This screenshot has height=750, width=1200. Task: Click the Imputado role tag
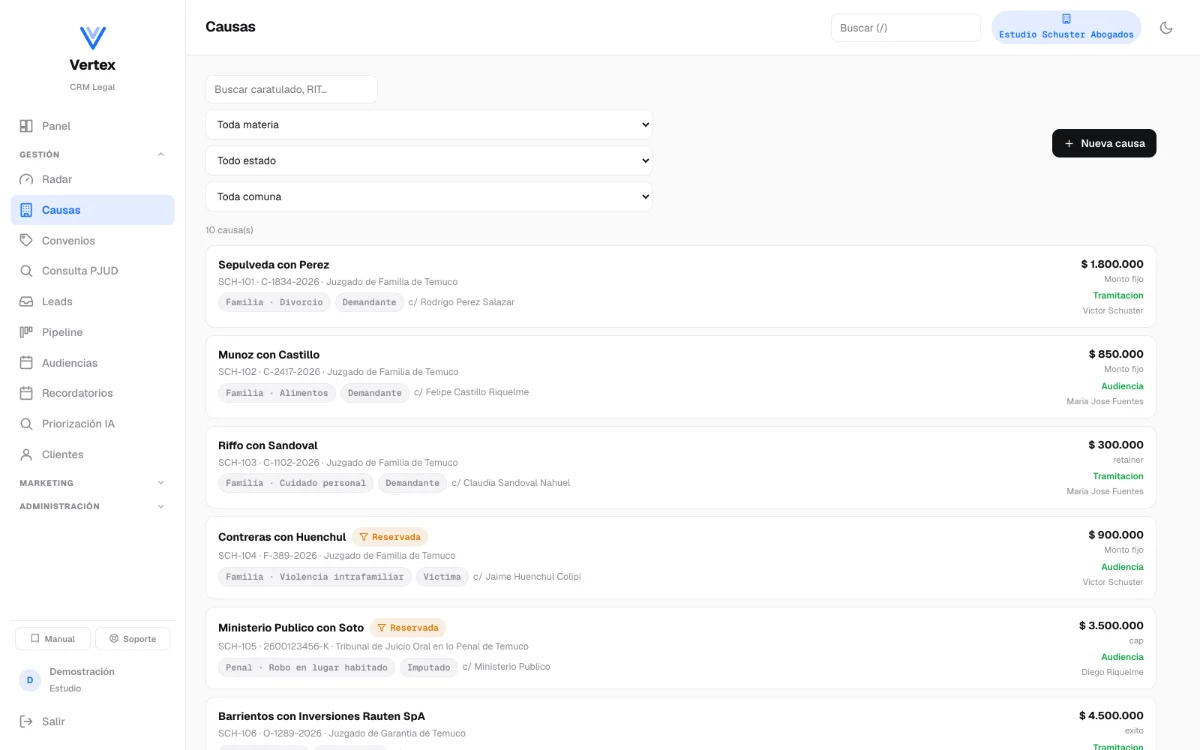[429, 667]
